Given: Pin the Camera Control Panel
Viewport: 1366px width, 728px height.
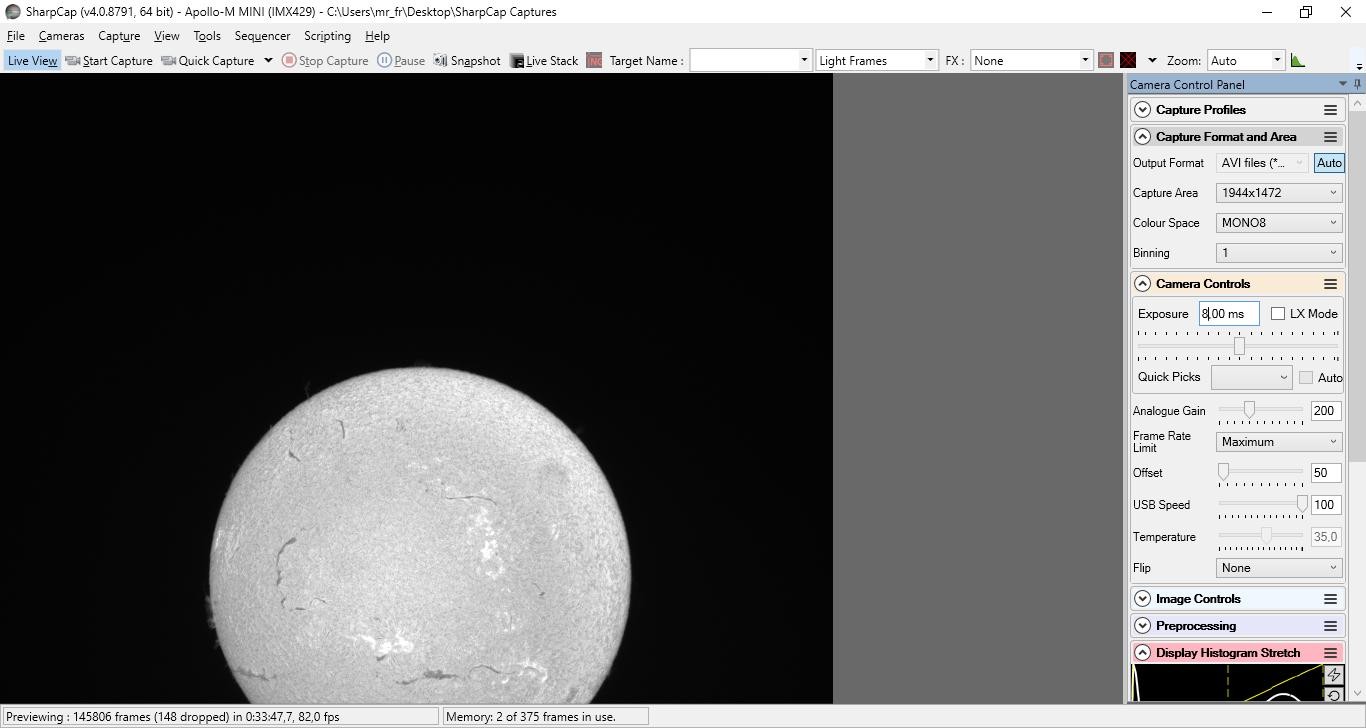Looking at the screenshot, I should click(1357, 84).
